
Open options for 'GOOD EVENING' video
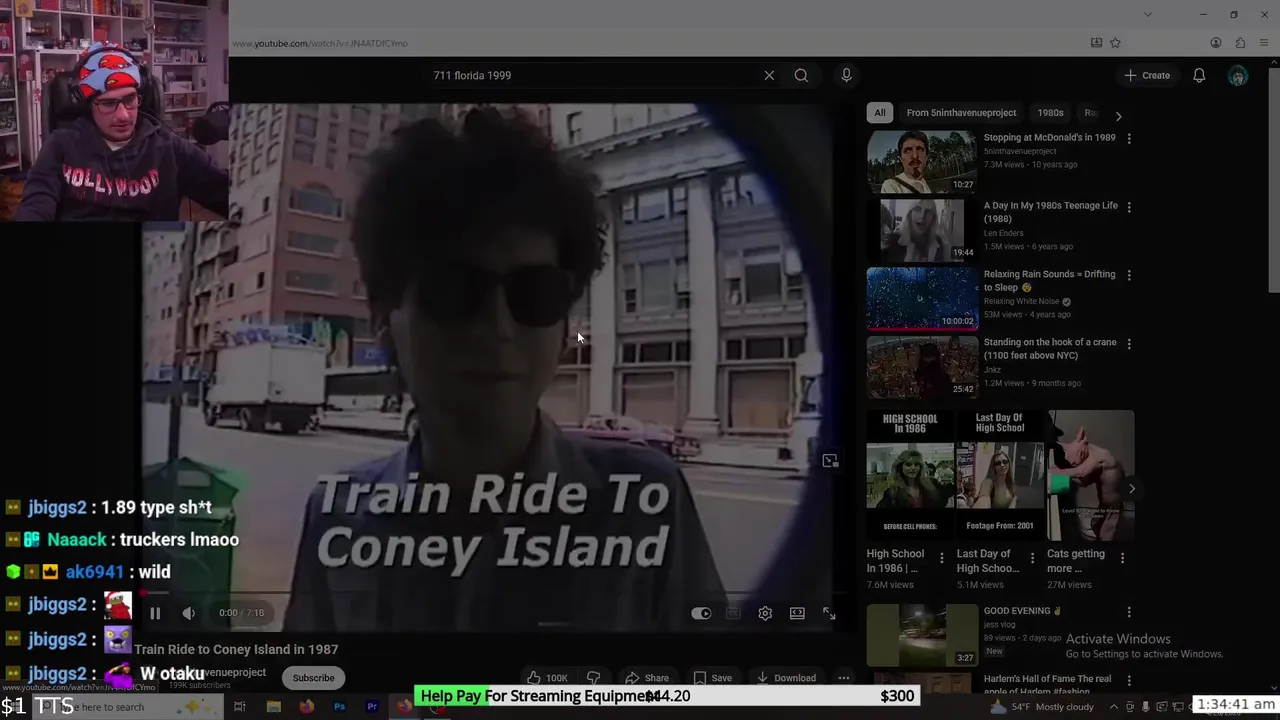pyautogui.click(x=1129, y=612)
